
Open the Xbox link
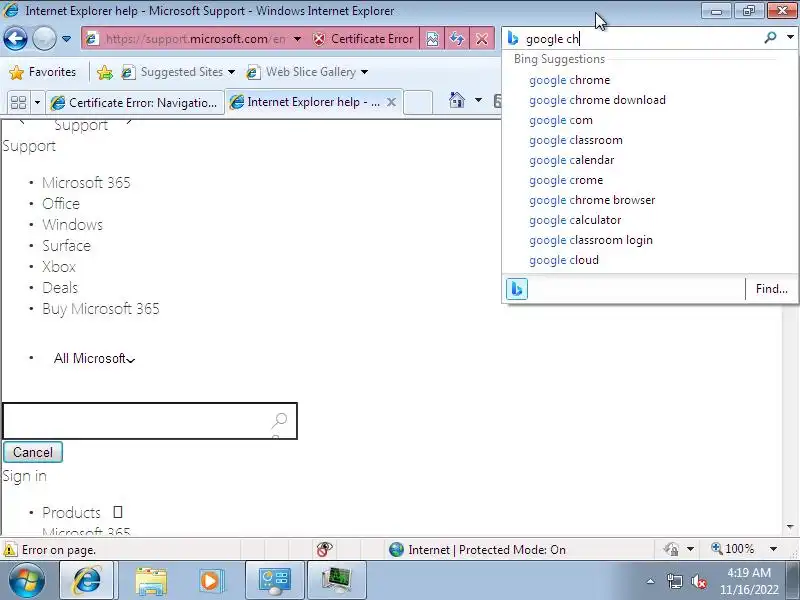(x=59, y=266)
